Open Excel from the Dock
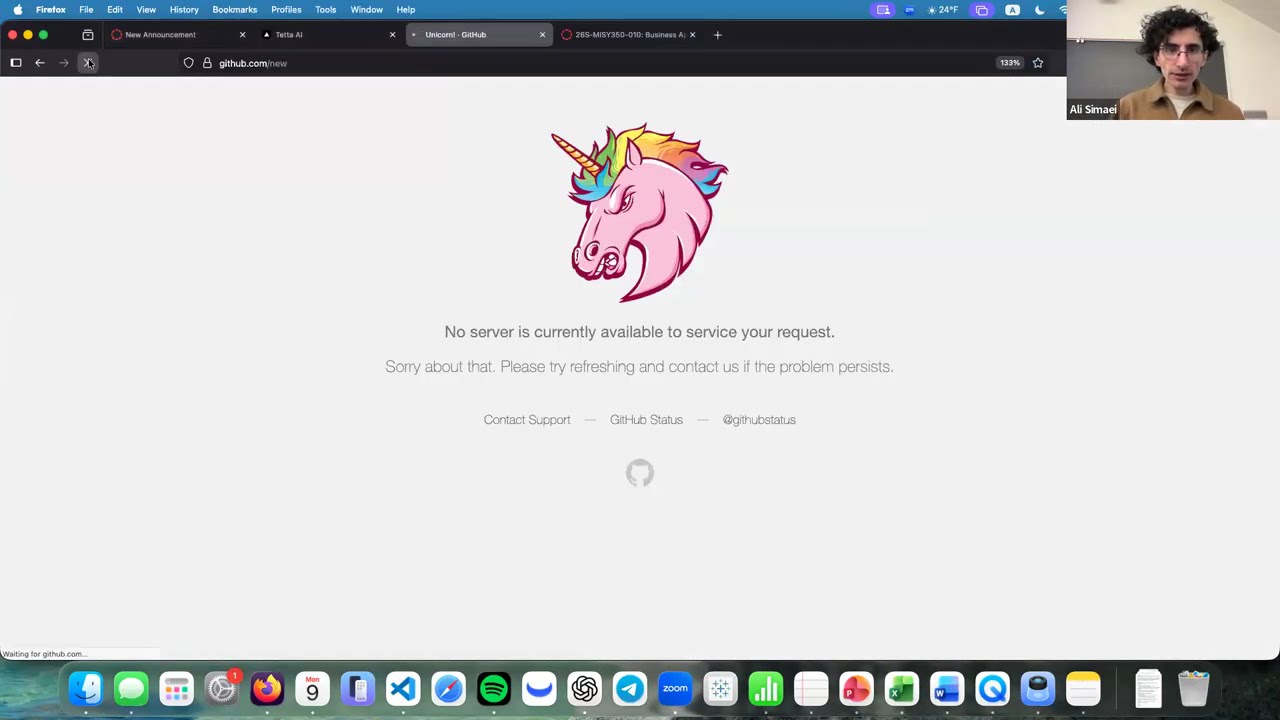This screenshot has height=720, width=1280. pyautogui.click(x=901, y=689)
